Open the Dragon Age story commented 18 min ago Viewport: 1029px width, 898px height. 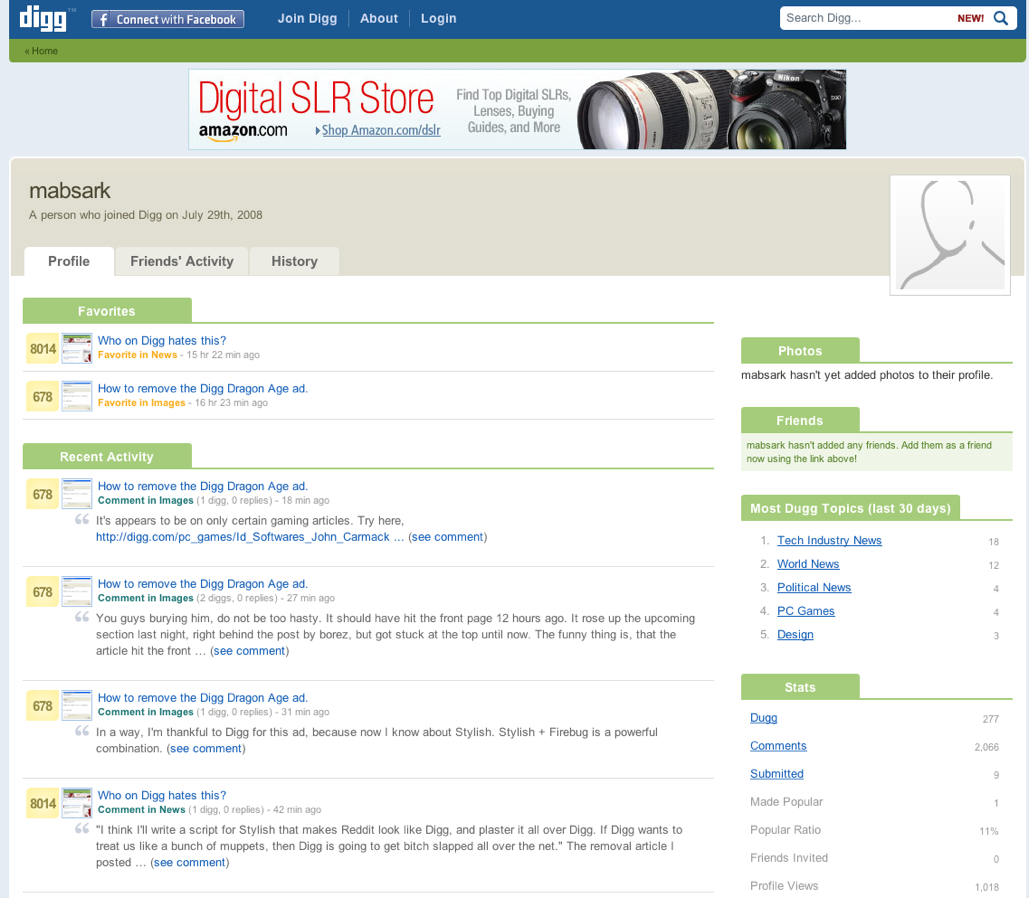coord(203,486)
